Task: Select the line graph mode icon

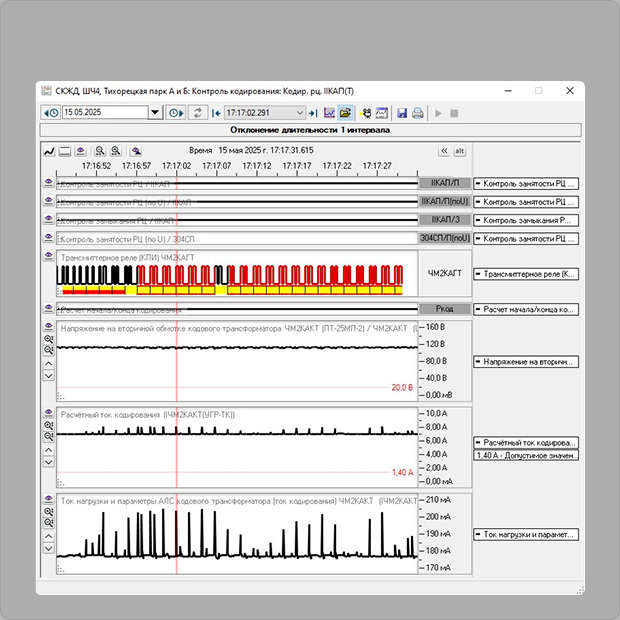Action: [49, 151]
